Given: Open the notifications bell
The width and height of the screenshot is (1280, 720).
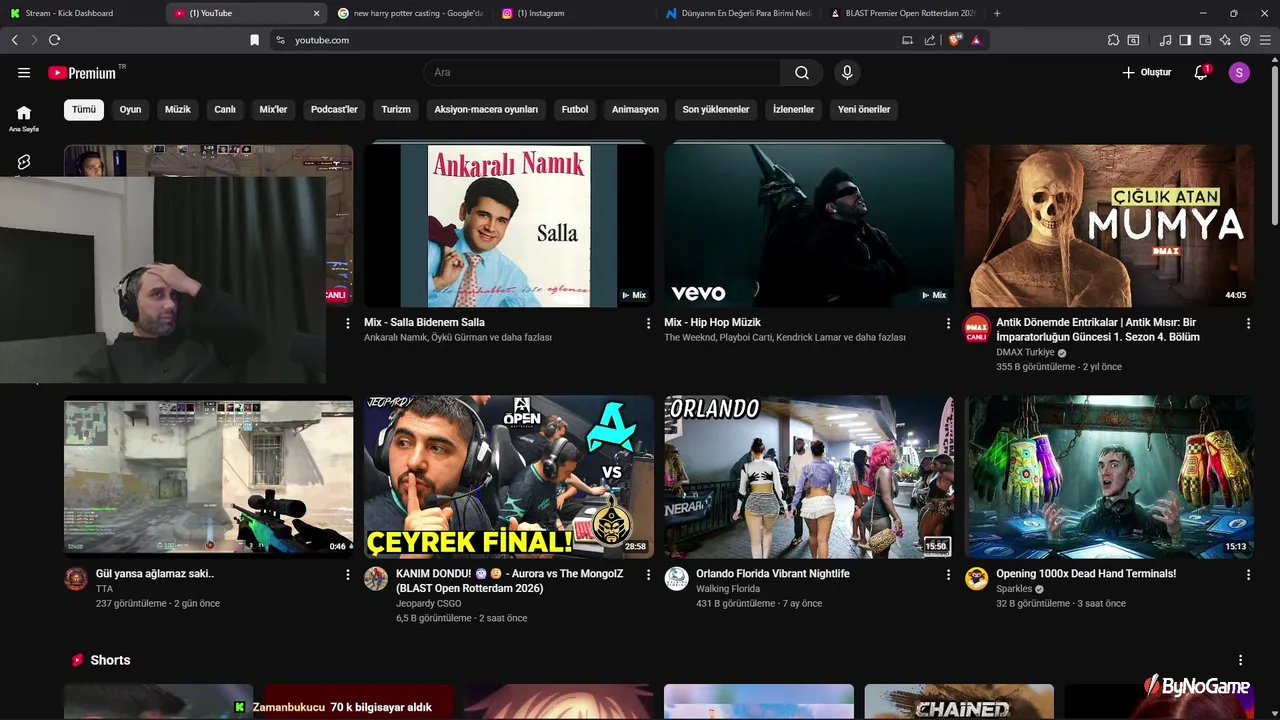Looking at the screenshot, I should [x=1201, y=72].
